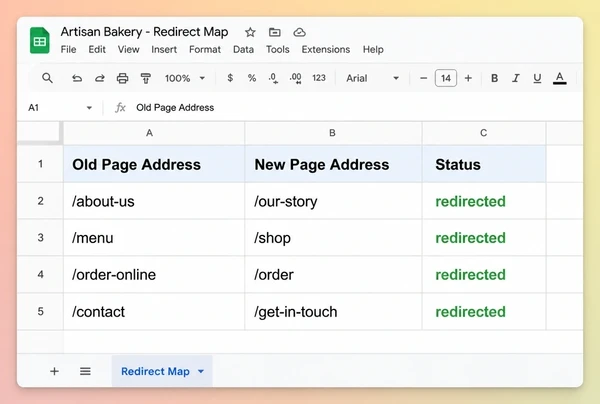This screenshot has width=600, height=404.
Task: Select the /order-online cell
Action: point(154,274)
